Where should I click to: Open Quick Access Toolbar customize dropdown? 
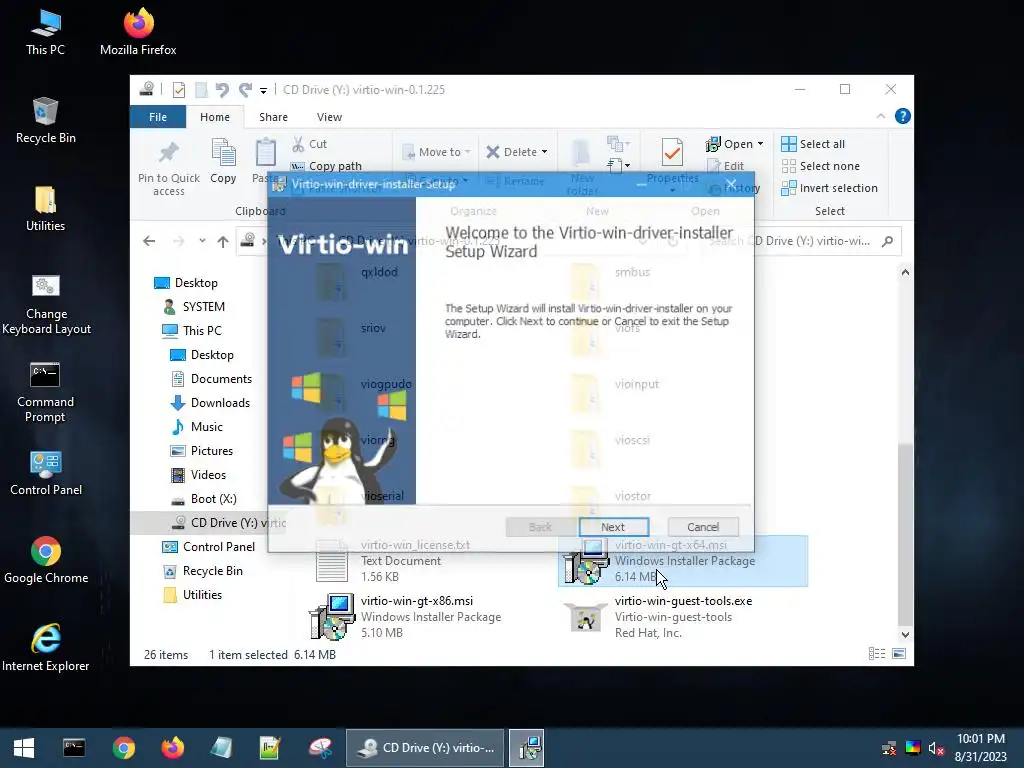(263, 90)
